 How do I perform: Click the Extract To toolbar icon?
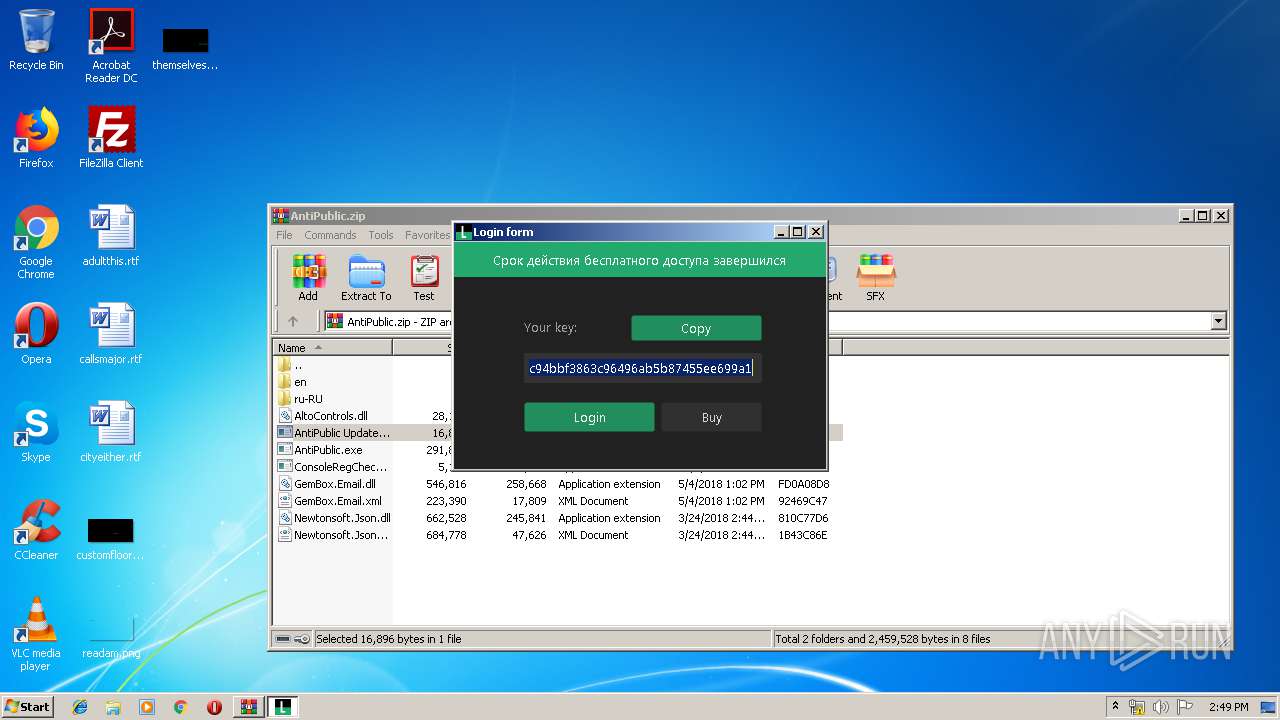pyautogui.click(x=366, y=277)
